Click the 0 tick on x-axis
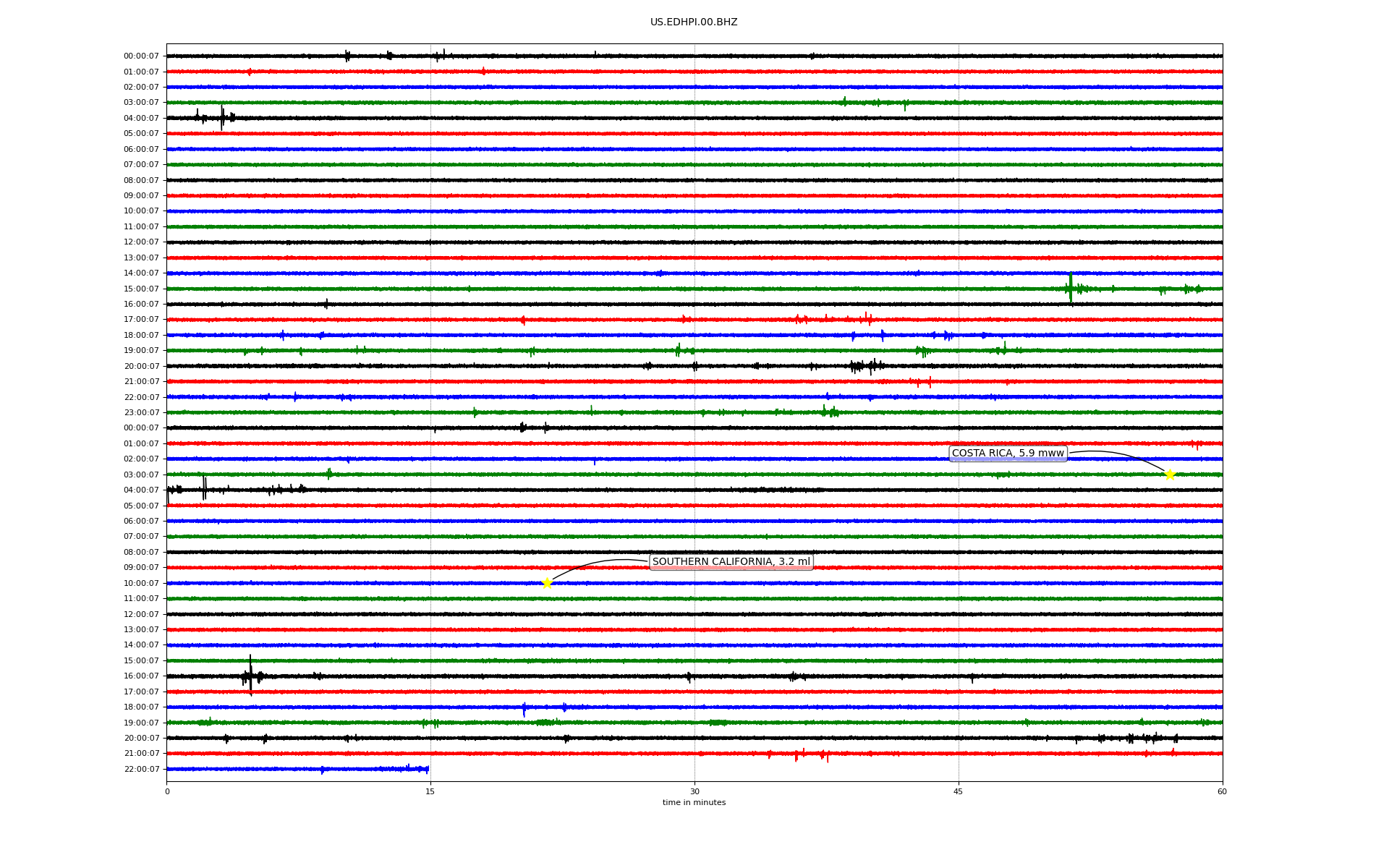Viewport: 1389px width, 868px height. tap(167, 791)
